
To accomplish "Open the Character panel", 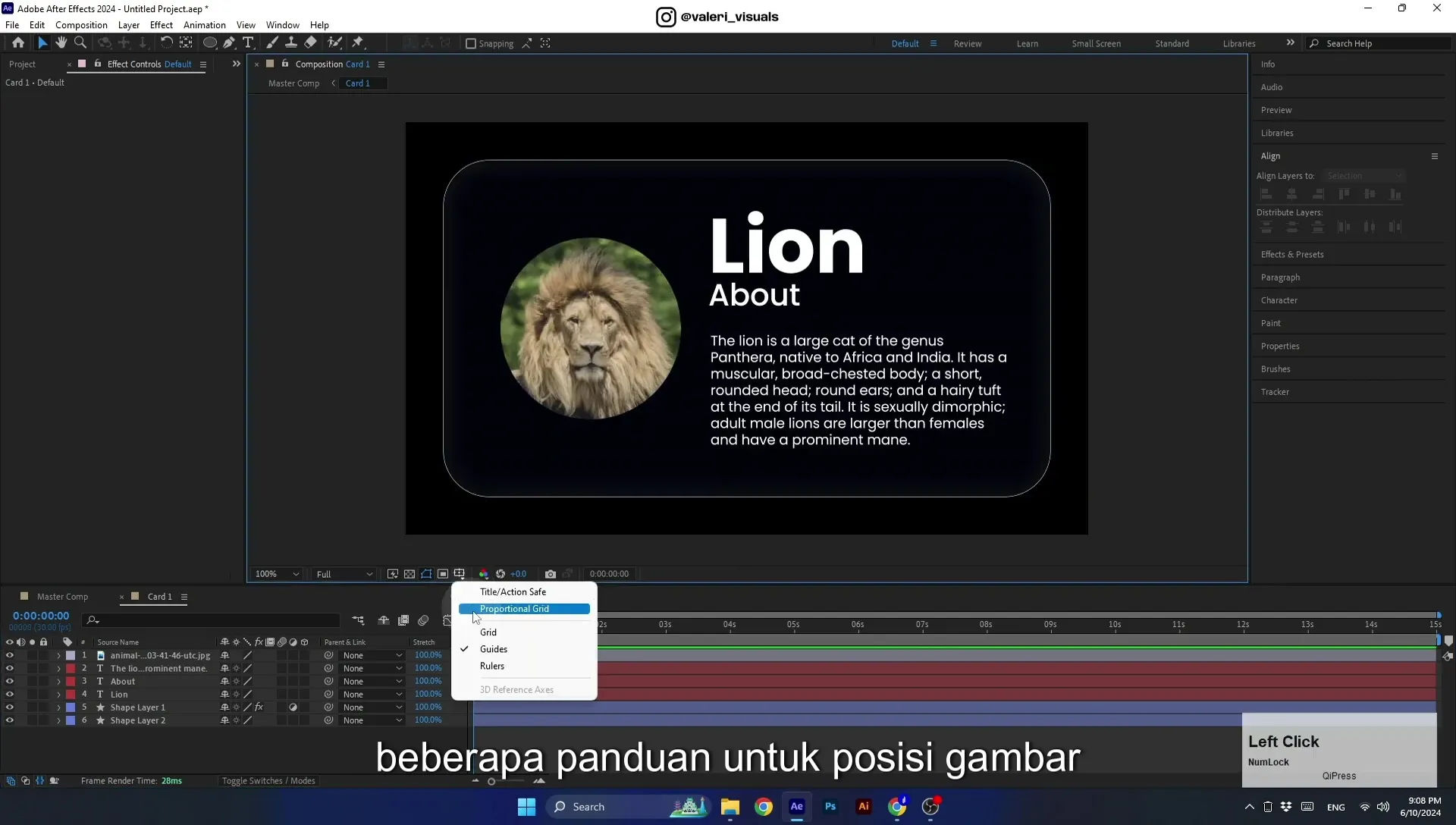I will [1279, 300].
